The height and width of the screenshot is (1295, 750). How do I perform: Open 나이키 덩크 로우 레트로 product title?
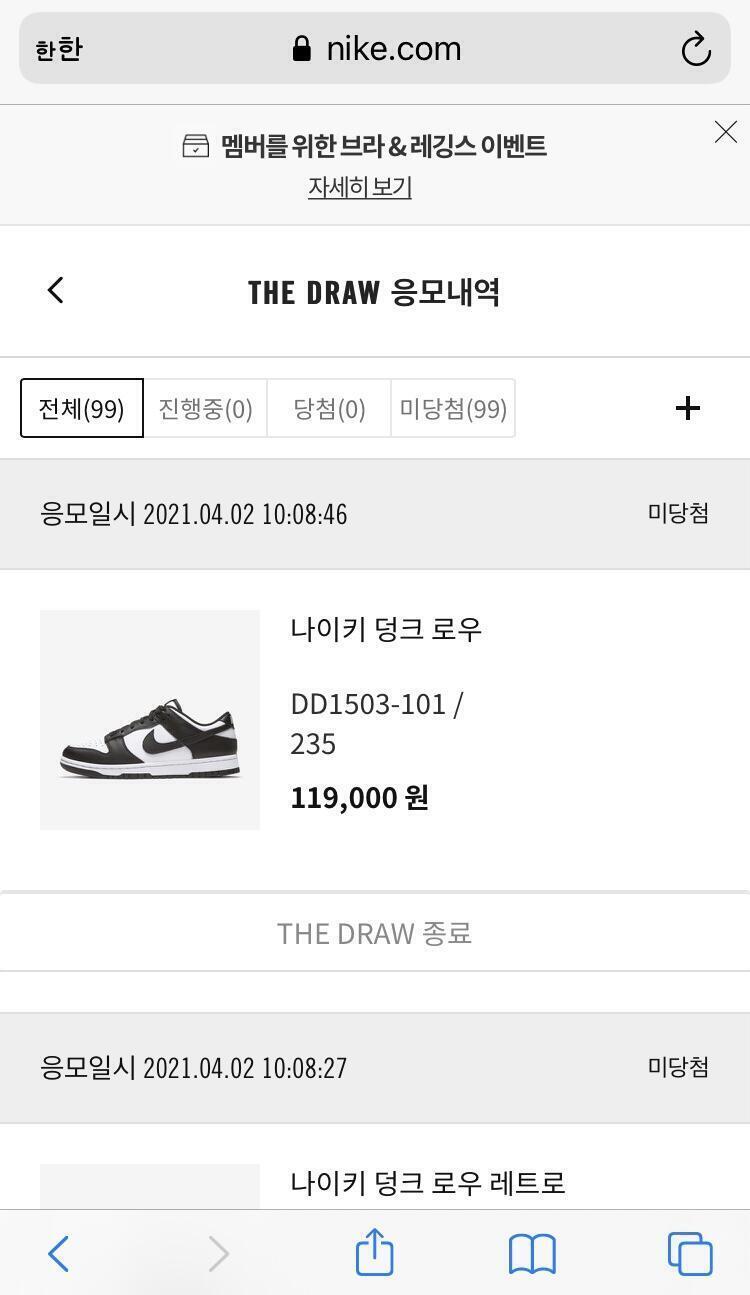point(428,1182)
